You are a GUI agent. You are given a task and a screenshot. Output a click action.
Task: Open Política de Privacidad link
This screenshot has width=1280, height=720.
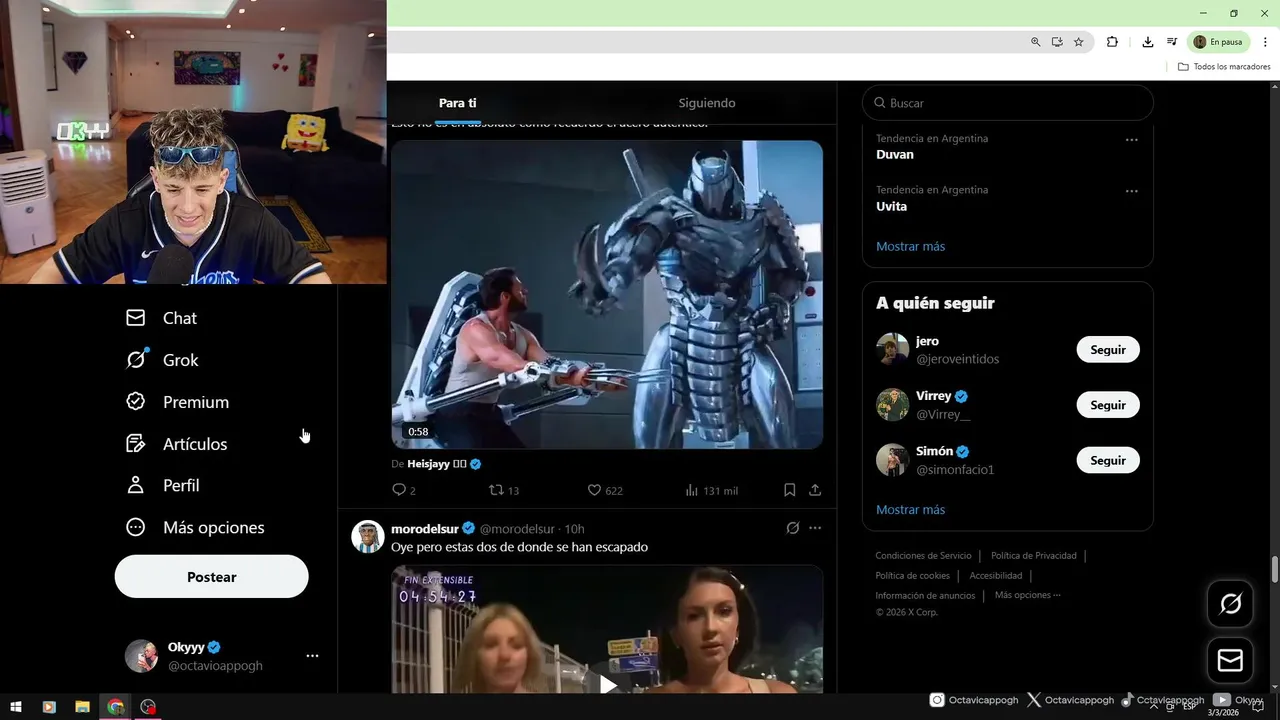(x=1034, y=556)
